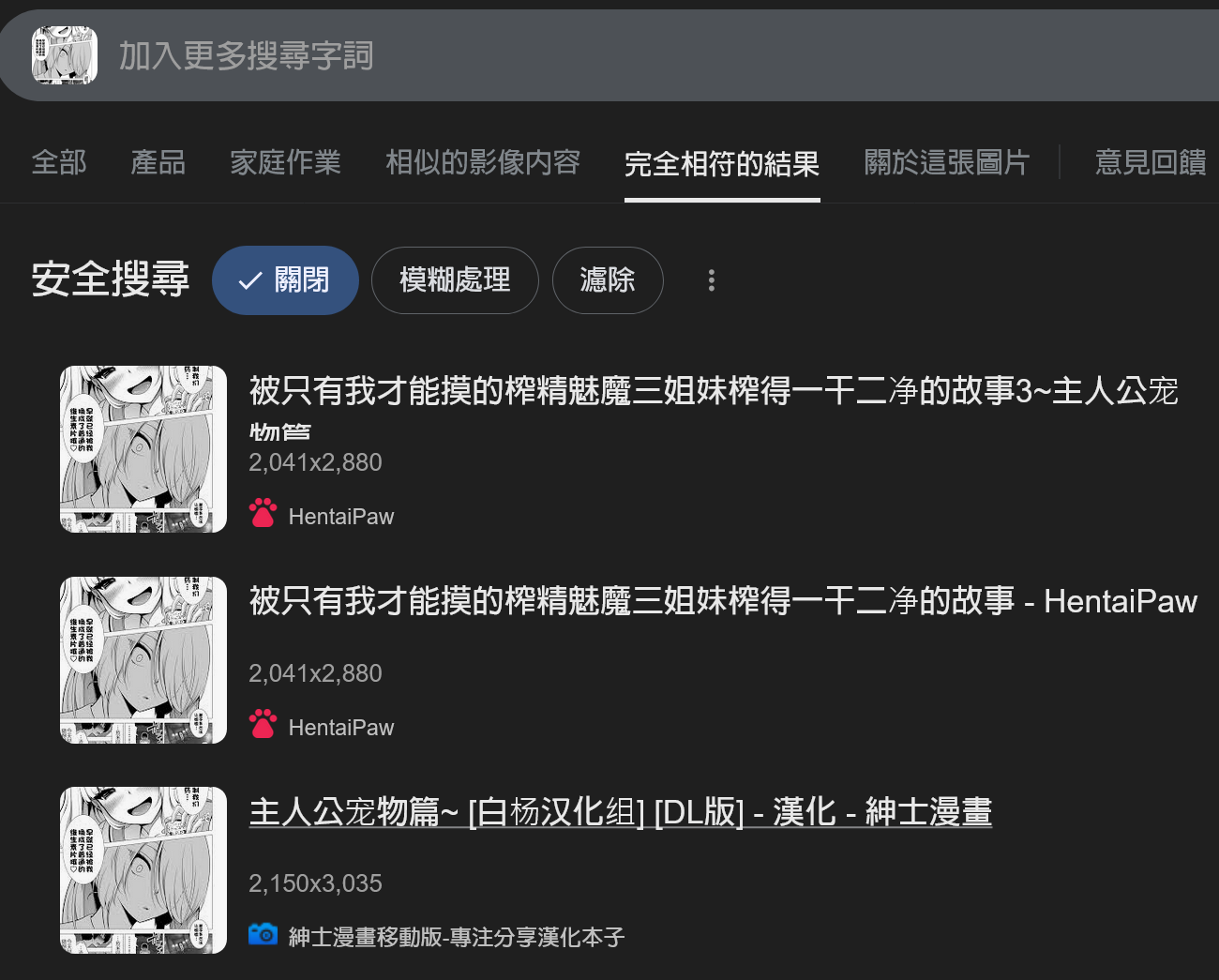Switch to the 產品 tab
Image resolution: width=1219 pixels, height=980 pixels.
(x=158, y=162)
